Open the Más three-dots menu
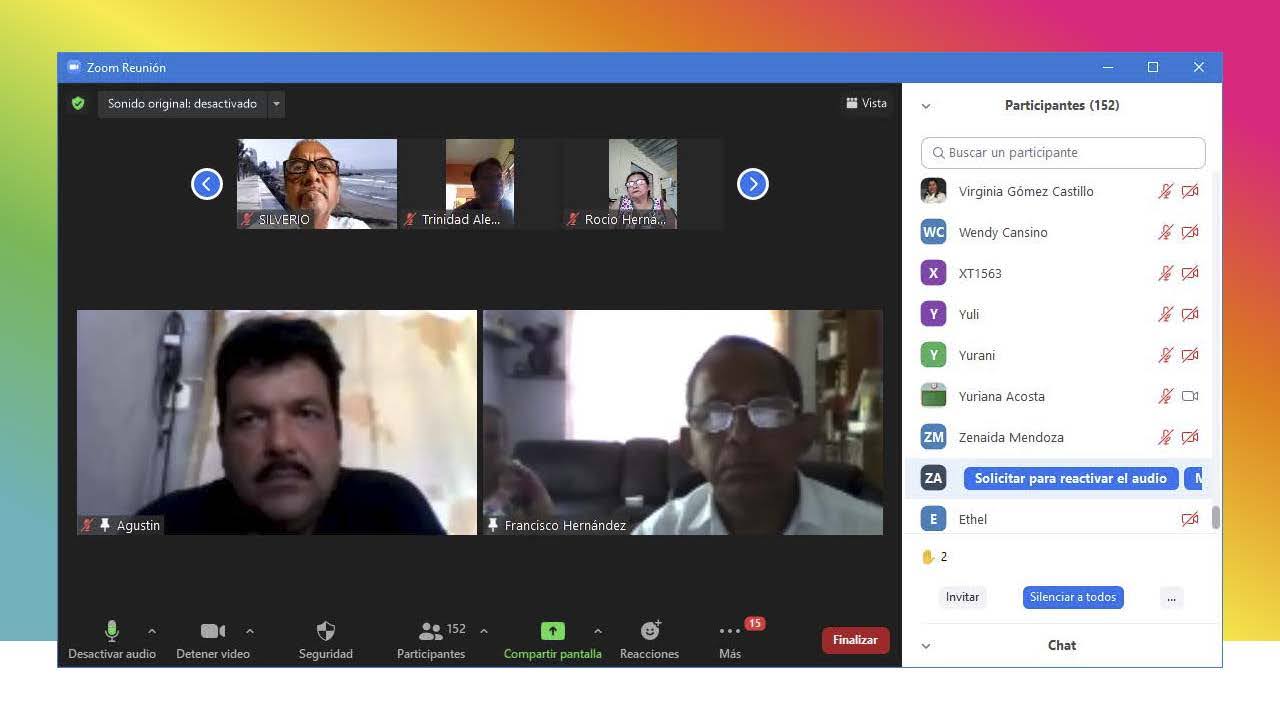Image resolution: width=1280 pixels, height=720 pixels. coord(730,640)
